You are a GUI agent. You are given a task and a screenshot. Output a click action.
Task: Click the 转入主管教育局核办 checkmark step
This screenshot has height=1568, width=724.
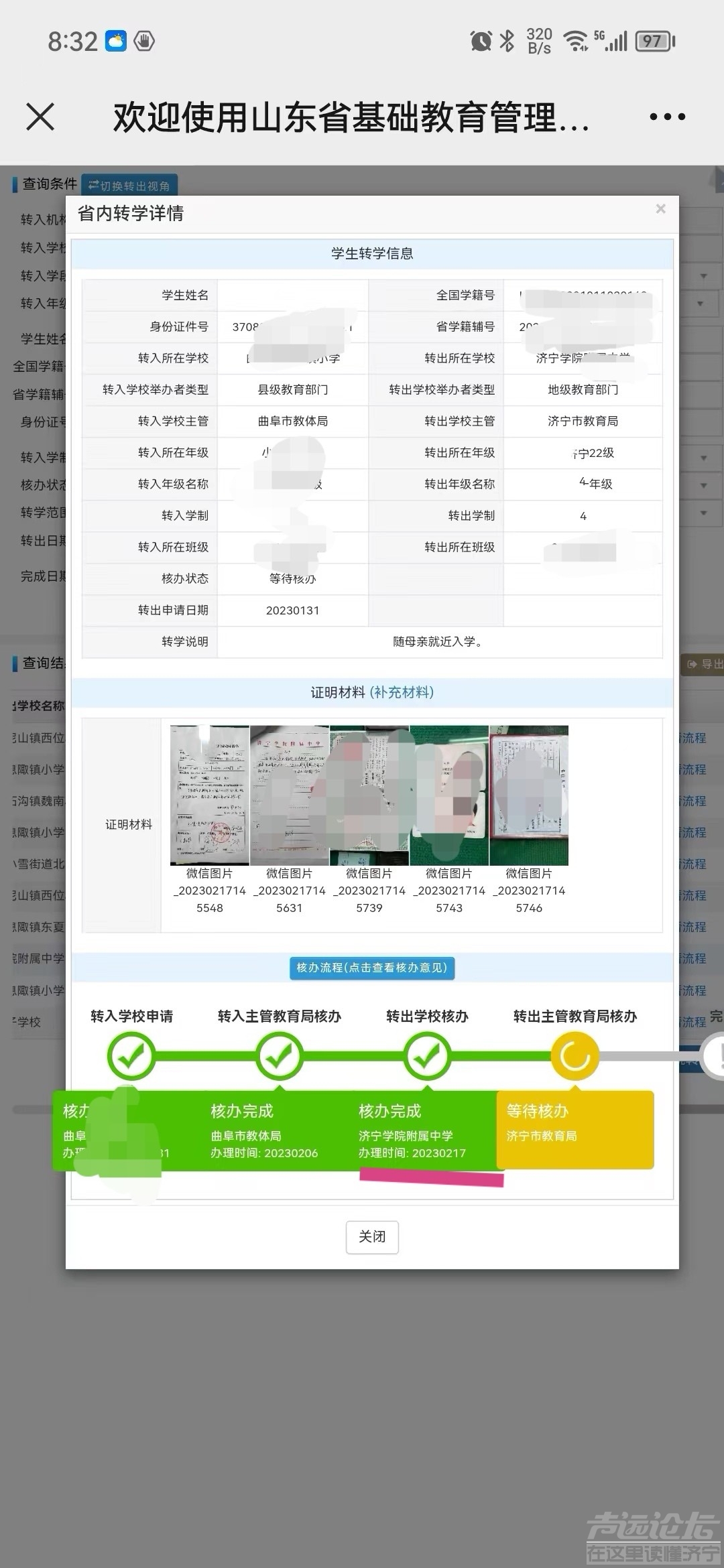280,1057
